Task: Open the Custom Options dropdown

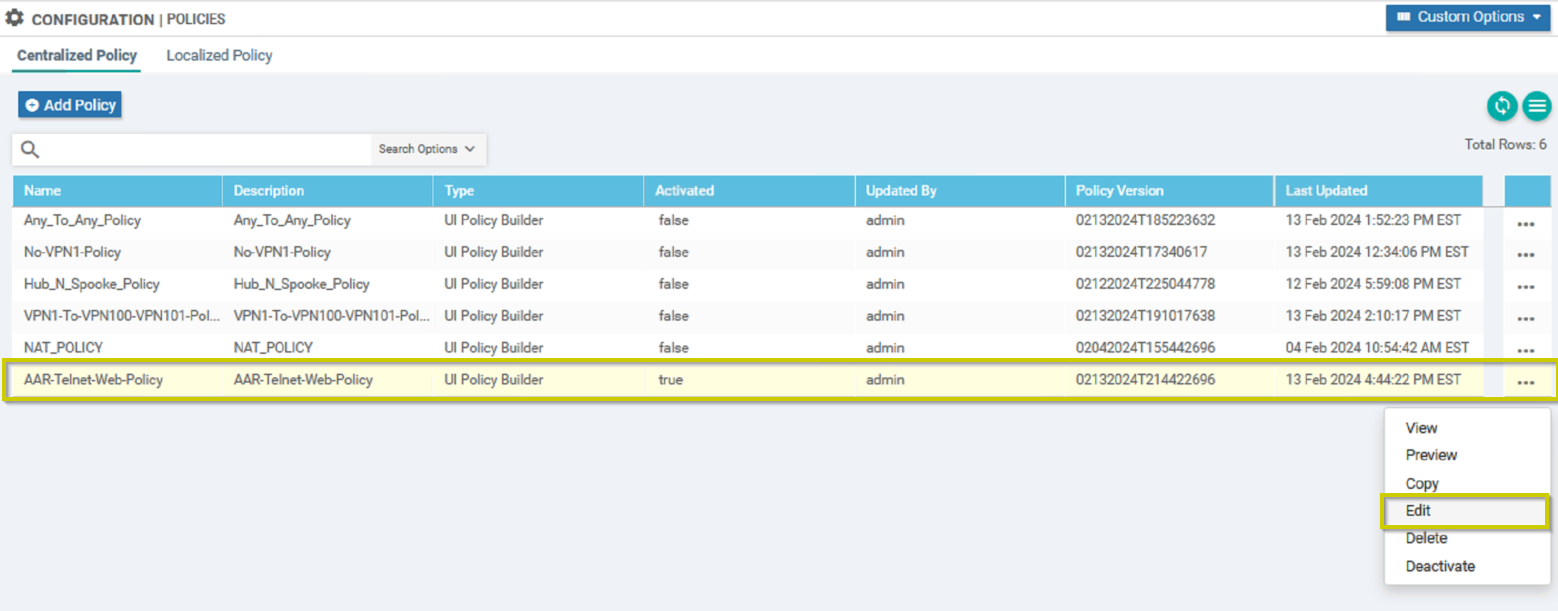Action: 1468,17
